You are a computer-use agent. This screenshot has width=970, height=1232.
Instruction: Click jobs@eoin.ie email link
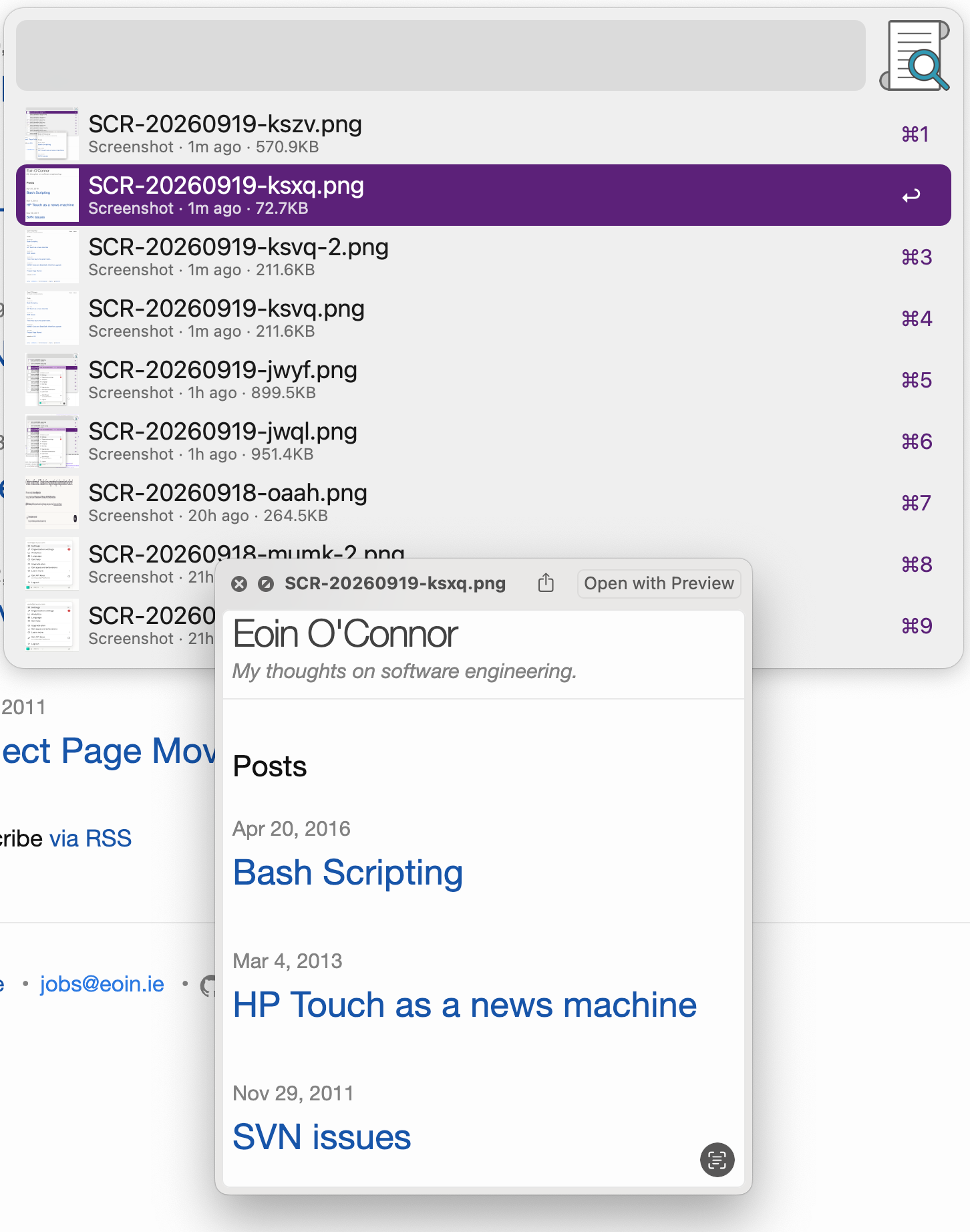click(x=102, y=984)
